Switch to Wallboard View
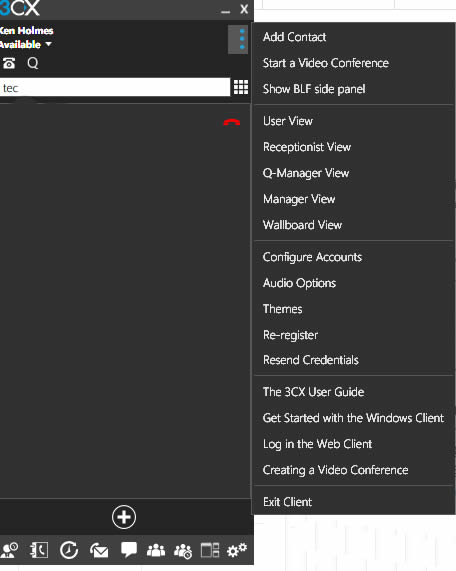 [x=302, y=225]
